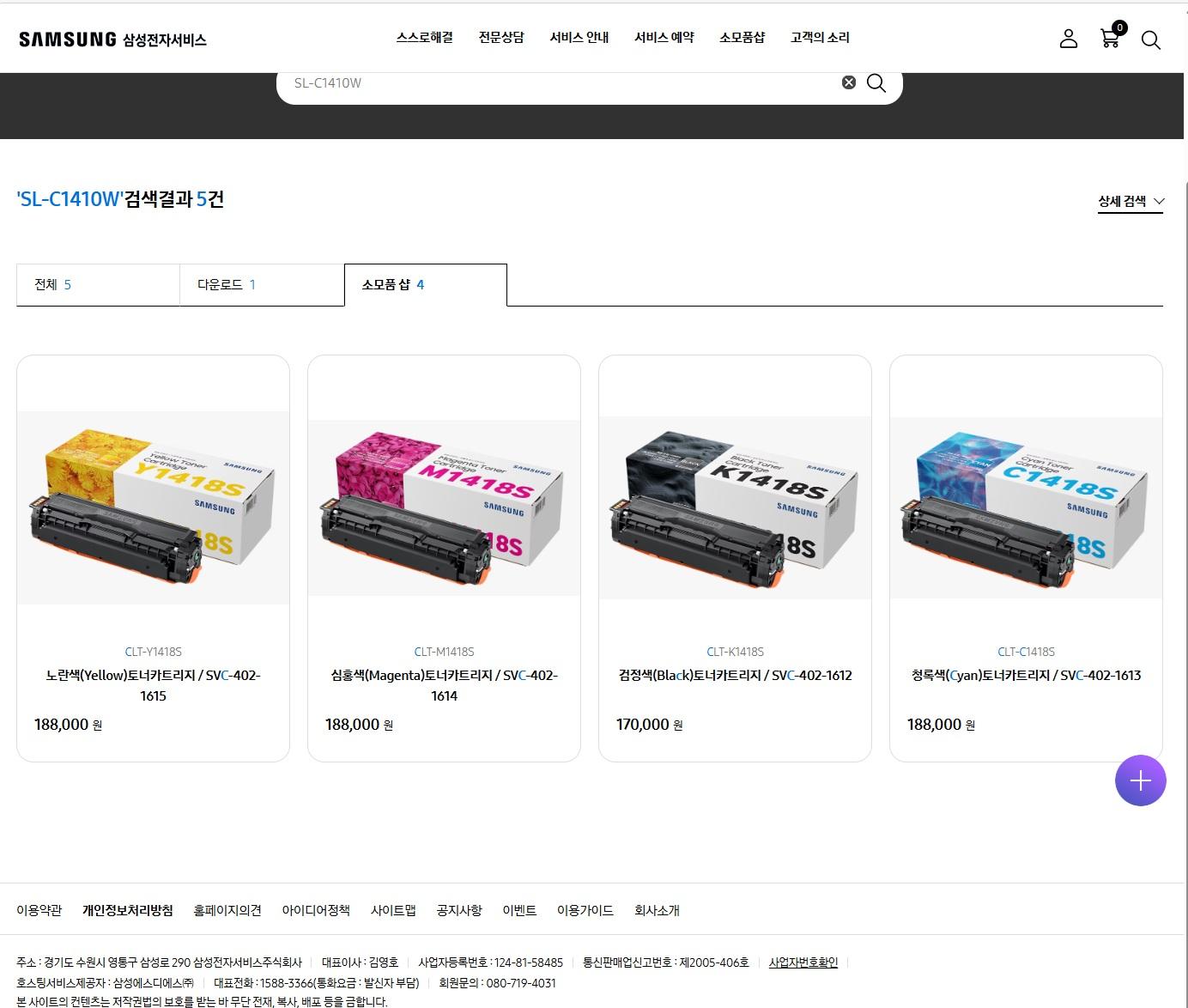Open the 이벤트 footer link
1188x1008 pixels.
519,910
